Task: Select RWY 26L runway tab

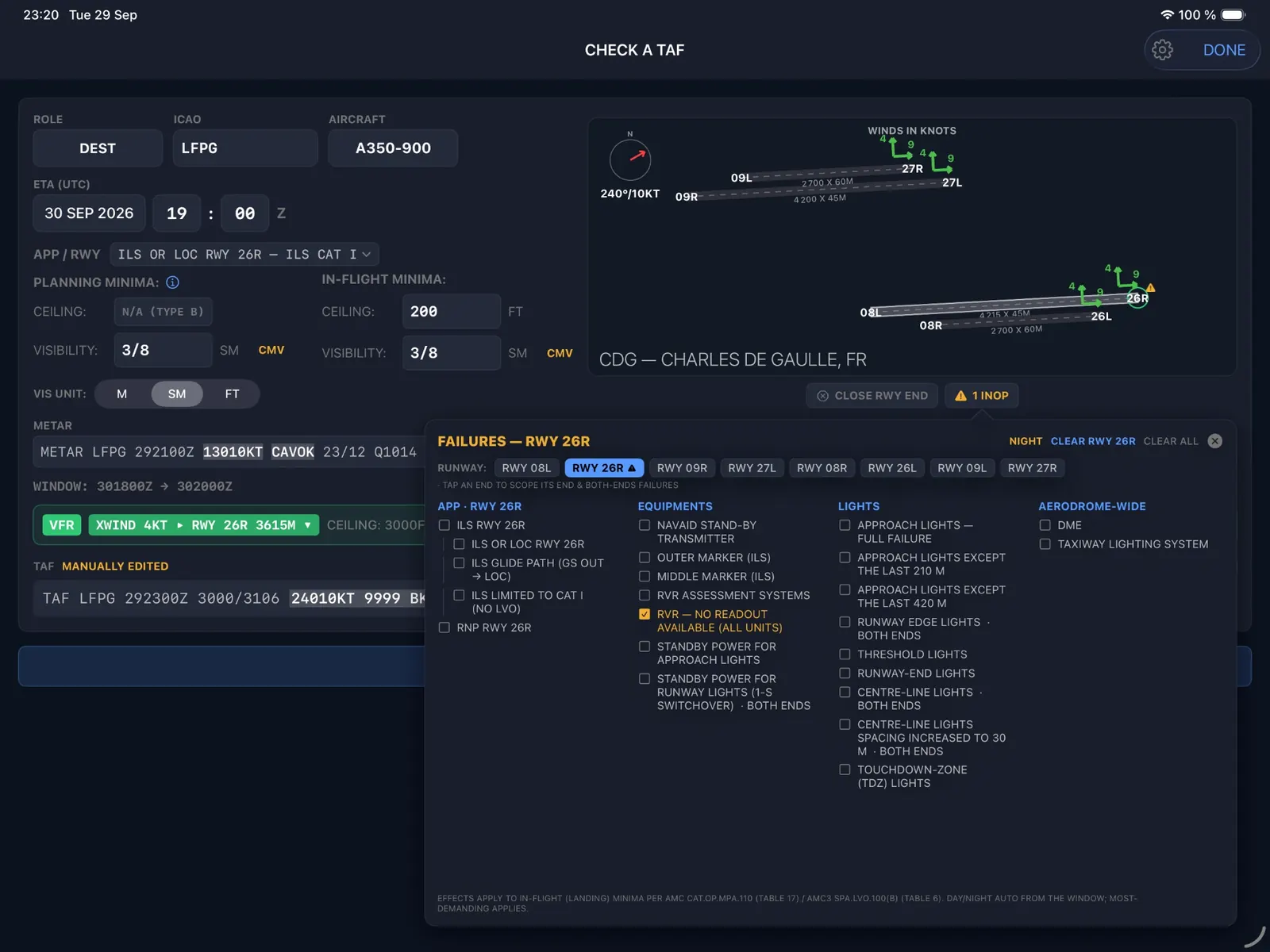Action: pos(892,468)
